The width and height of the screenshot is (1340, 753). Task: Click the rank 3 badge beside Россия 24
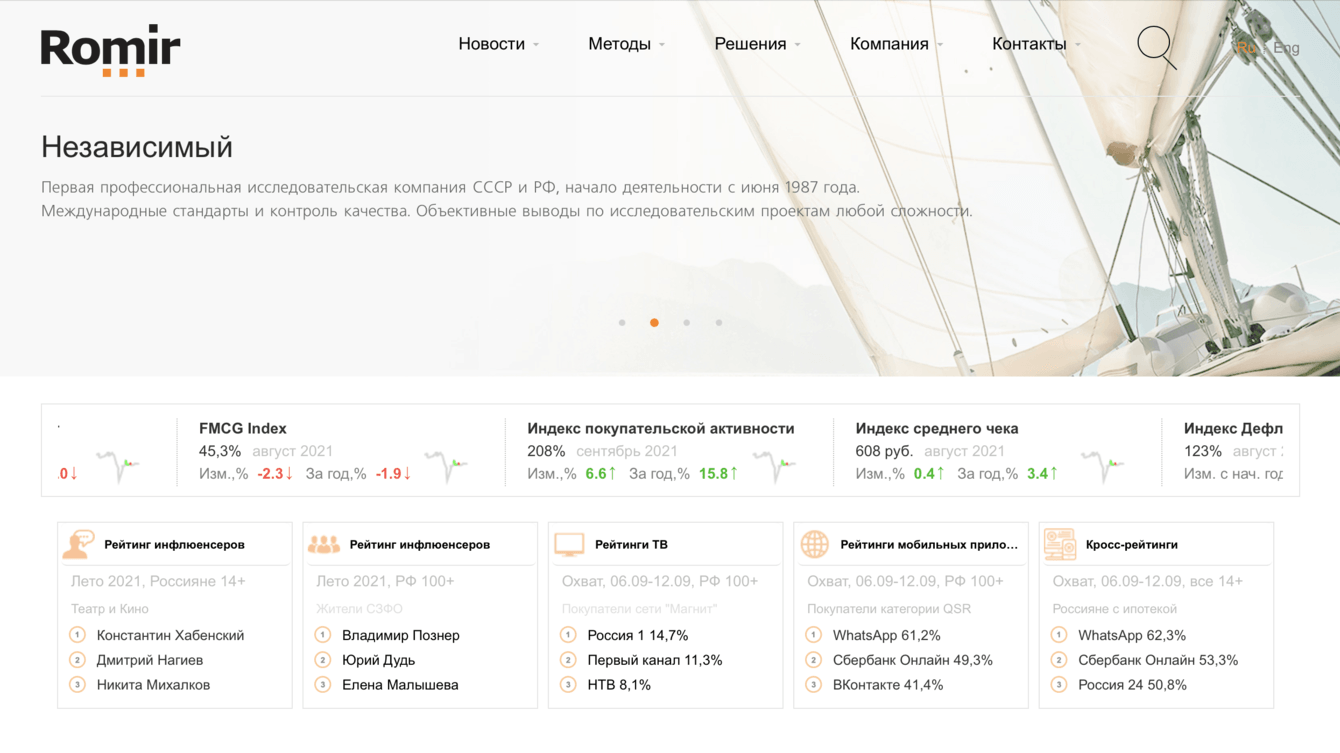[x=1059, y=685]
